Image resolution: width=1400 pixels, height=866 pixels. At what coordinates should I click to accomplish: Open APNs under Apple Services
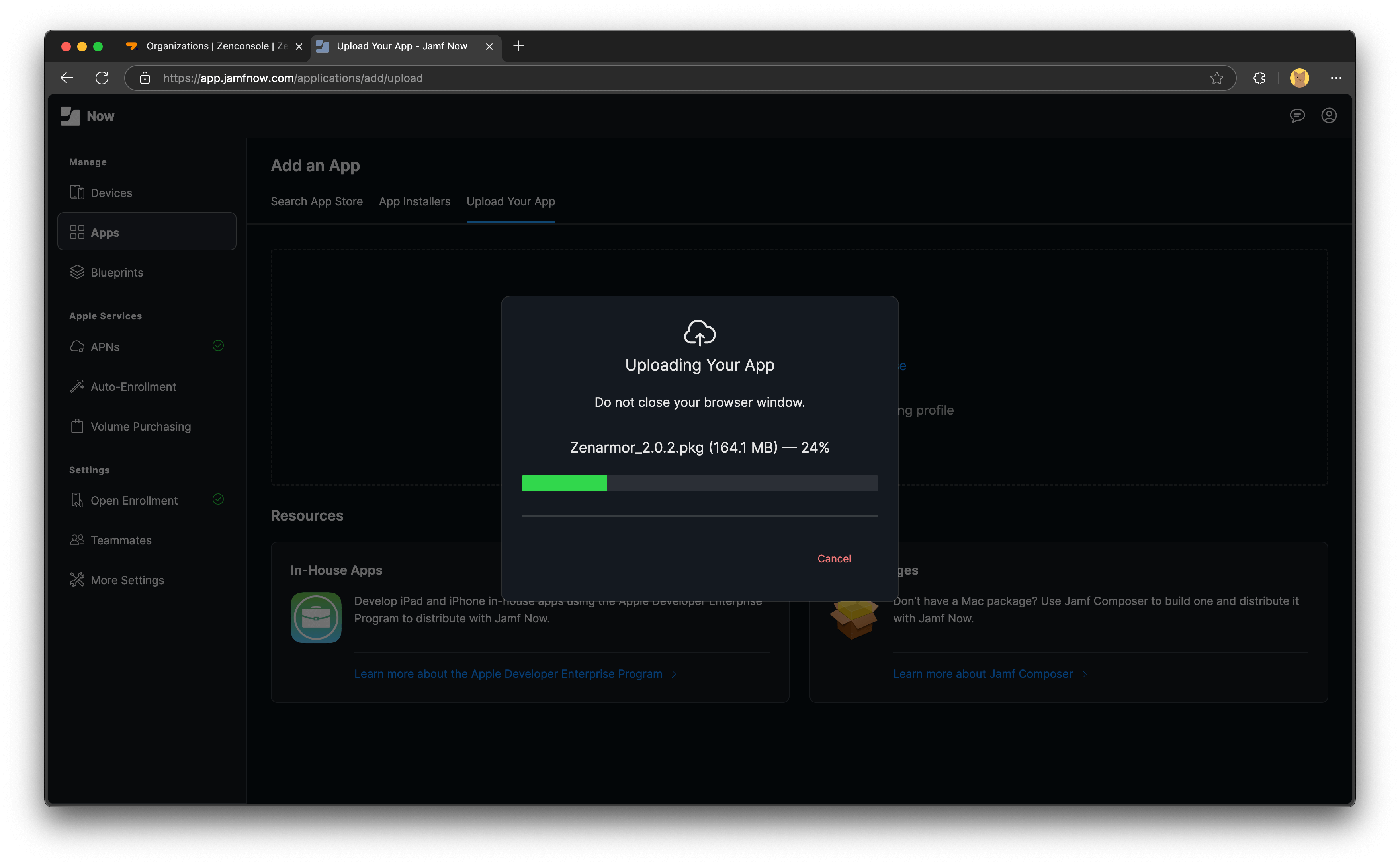tap(105, 347)
